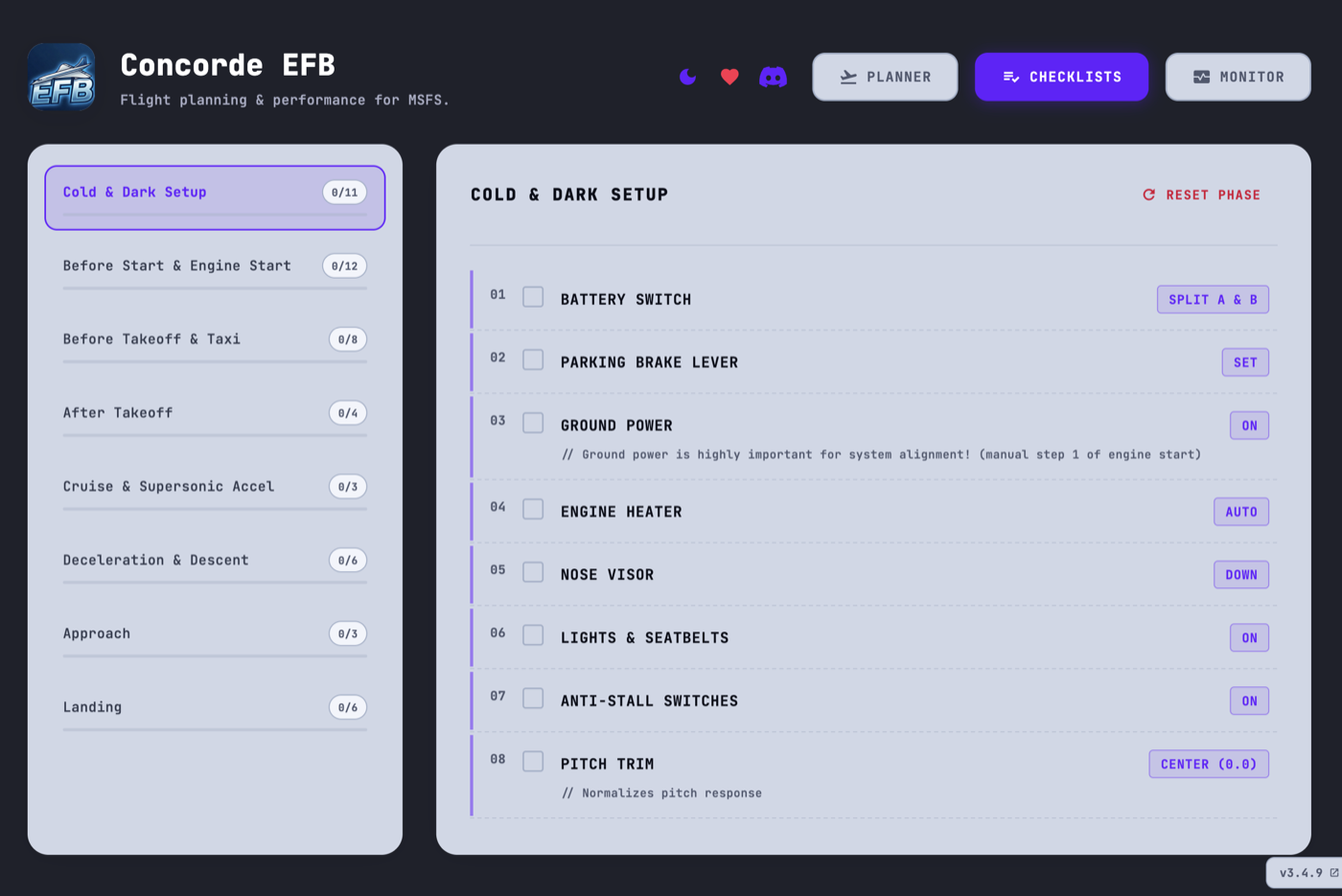The image size is (1342, 896).
Task: Select the Cold & Dark Setup phase
Action: click(x=215, y=197)
